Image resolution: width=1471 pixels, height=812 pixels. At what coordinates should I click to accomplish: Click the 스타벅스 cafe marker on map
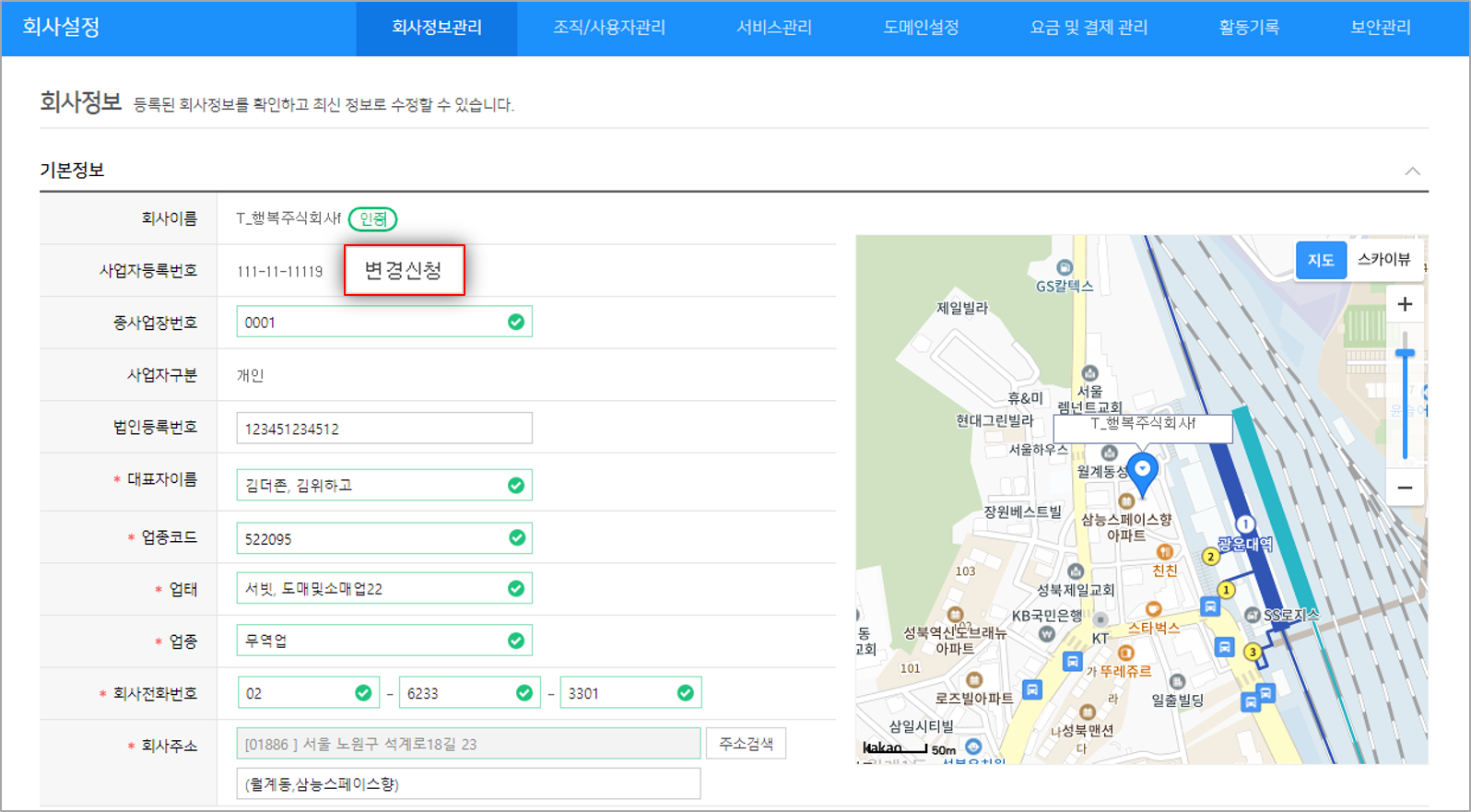(1153, 609)
